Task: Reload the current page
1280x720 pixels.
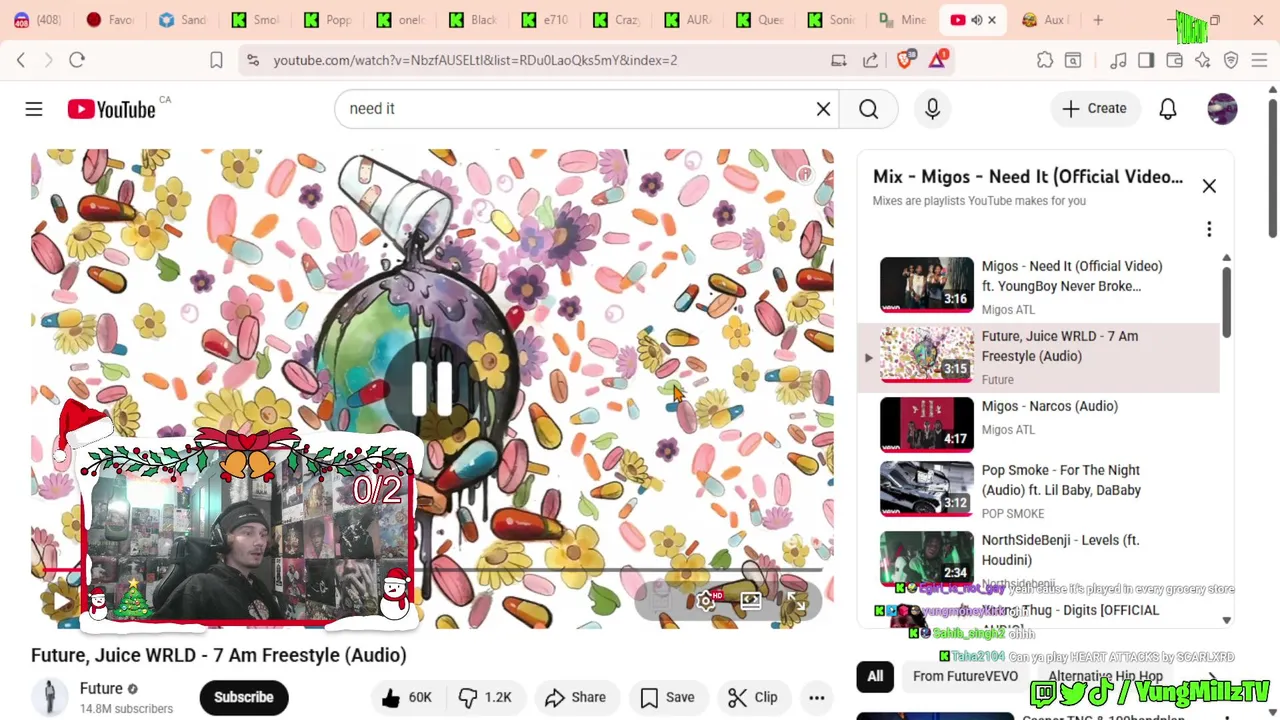Action: pos(77,60)
